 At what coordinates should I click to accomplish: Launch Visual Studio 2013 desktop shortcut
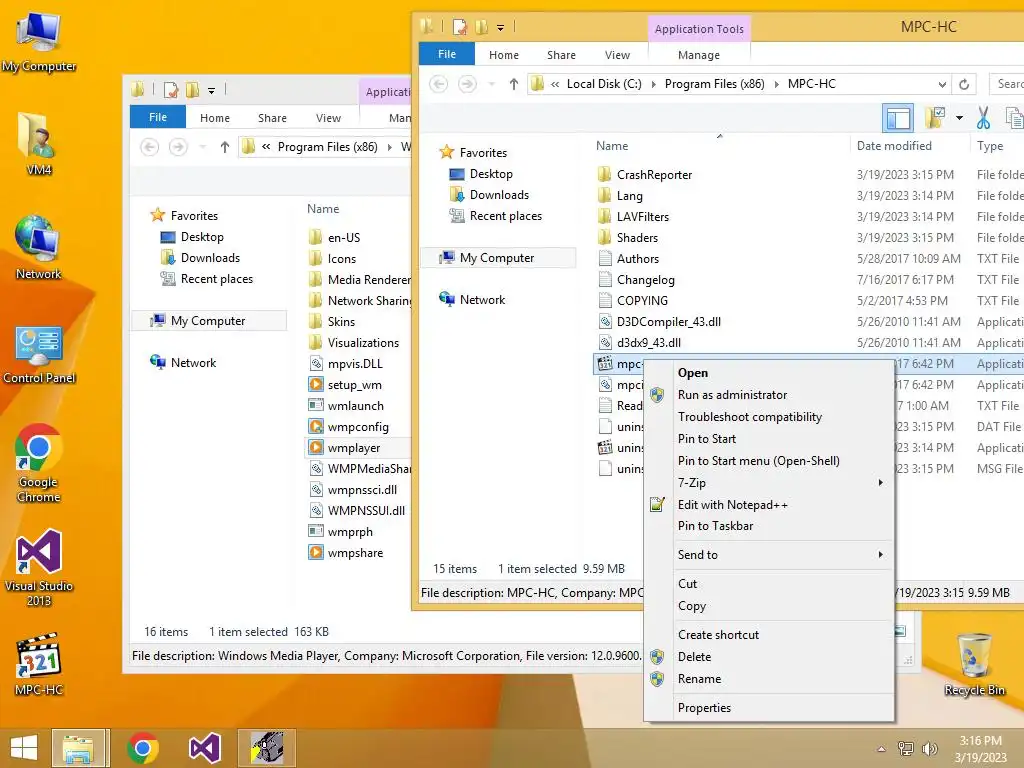point(39,567)
